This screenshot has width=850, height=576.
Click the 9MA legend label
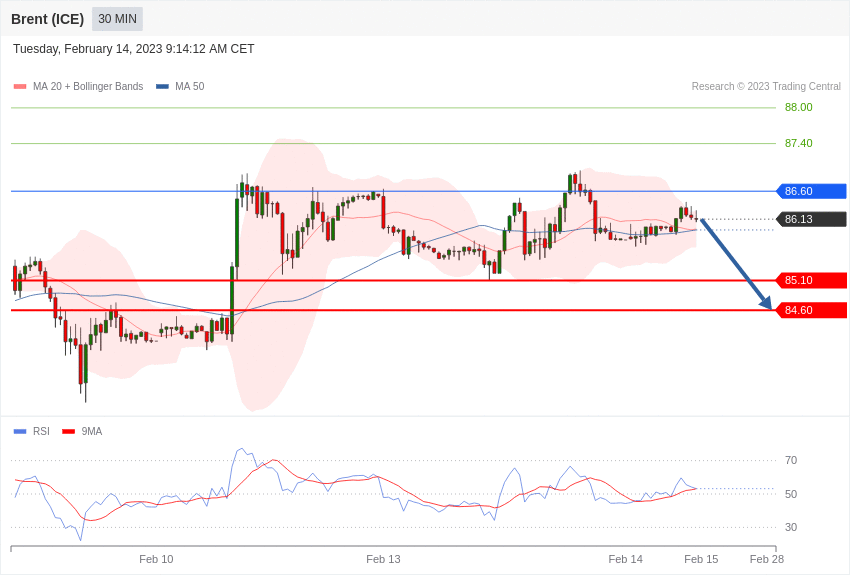click(92, 432)
